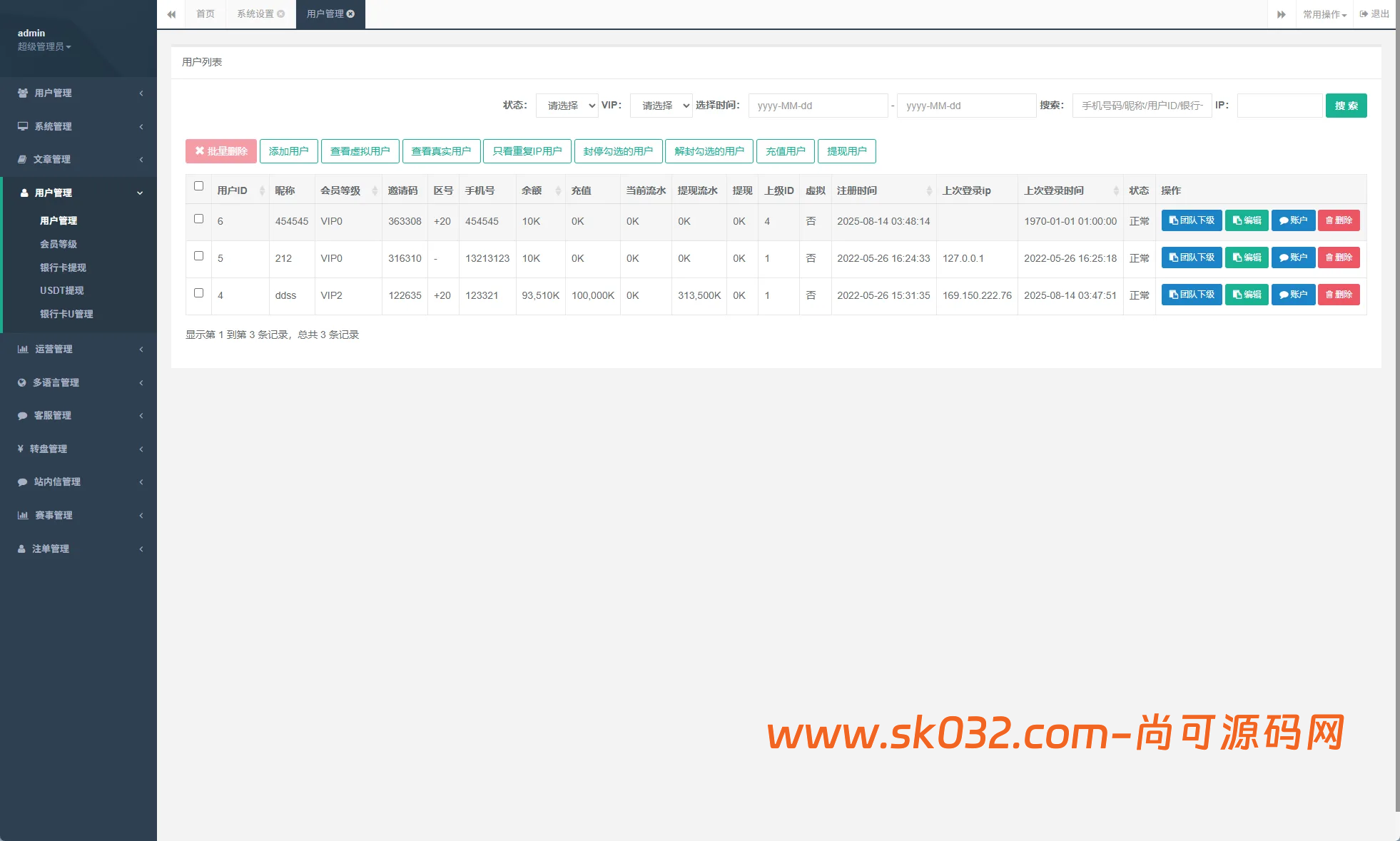Switch to the 首页 tab
The height and width of the screenshot is (841, 1400).
(206, 14)
